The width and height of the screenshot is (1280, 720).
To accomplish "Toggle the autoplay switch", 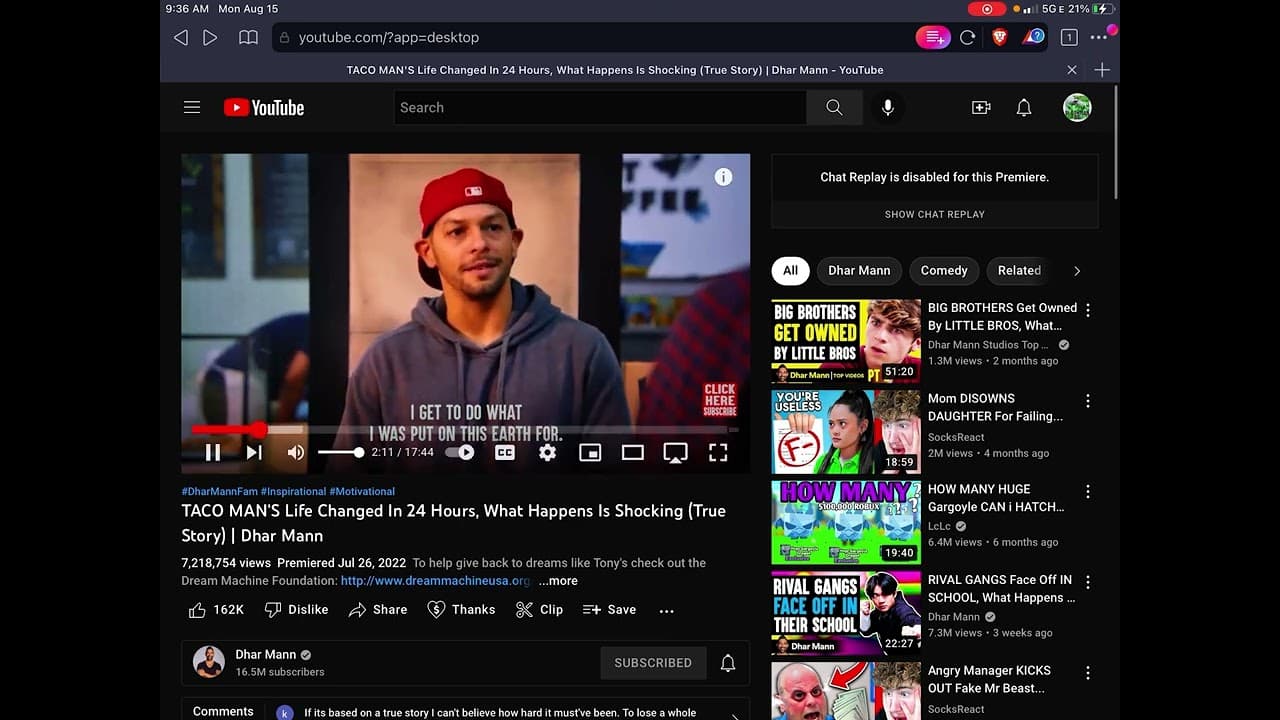I will (460, 452).
